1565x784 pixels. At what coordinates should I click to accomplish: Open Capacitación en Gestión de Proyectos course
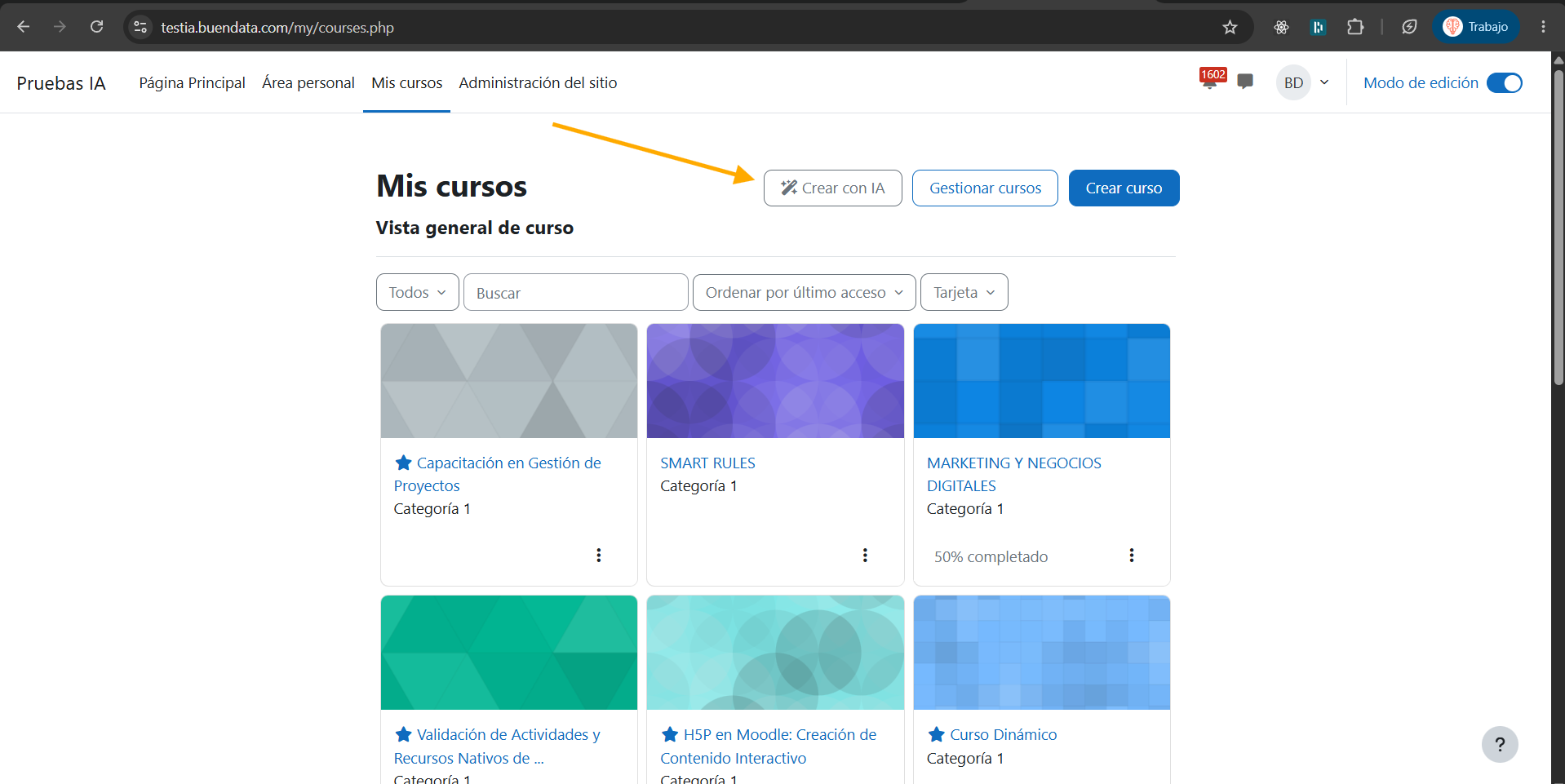click(497, 474)
